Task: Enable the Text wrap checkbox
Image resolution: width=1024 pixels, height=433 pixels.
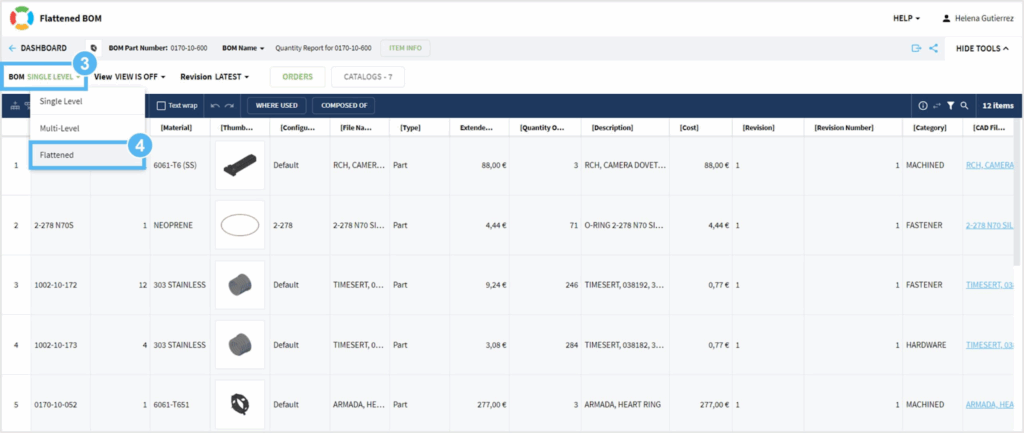Action: tap(162, 105)
